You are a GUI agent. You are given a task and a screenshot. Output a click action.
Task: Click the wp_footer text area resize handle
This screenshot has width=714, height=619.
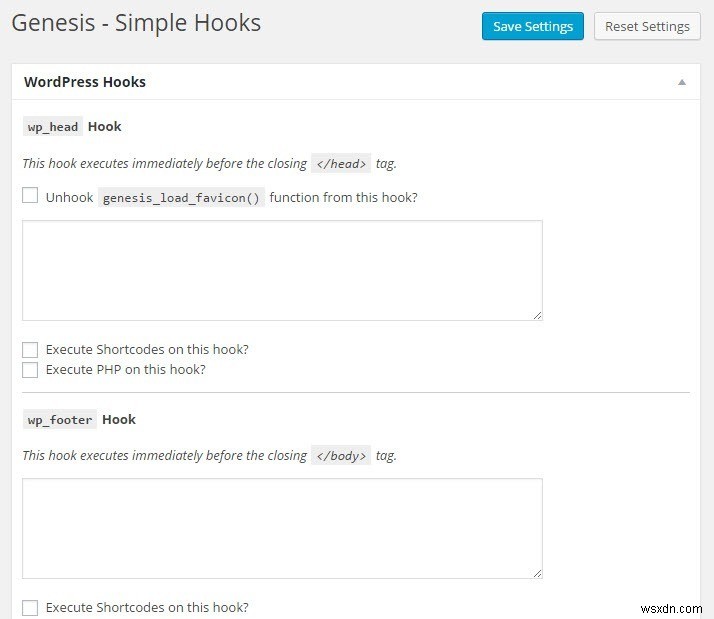[x=537, y=573]
